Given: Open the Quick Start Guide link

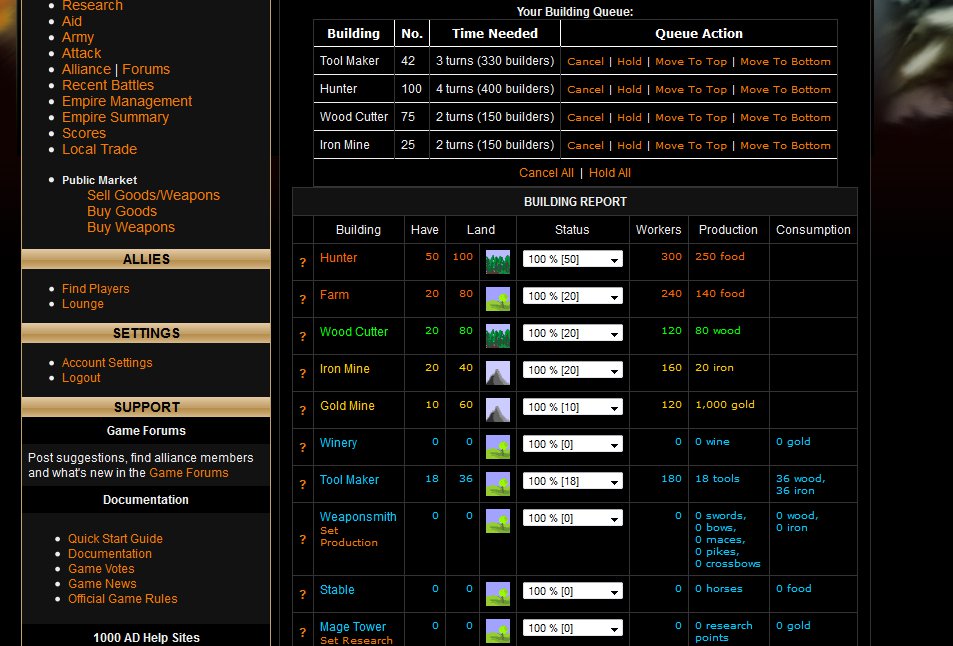Looking at the screenshot, I should (x=115, y=539).
